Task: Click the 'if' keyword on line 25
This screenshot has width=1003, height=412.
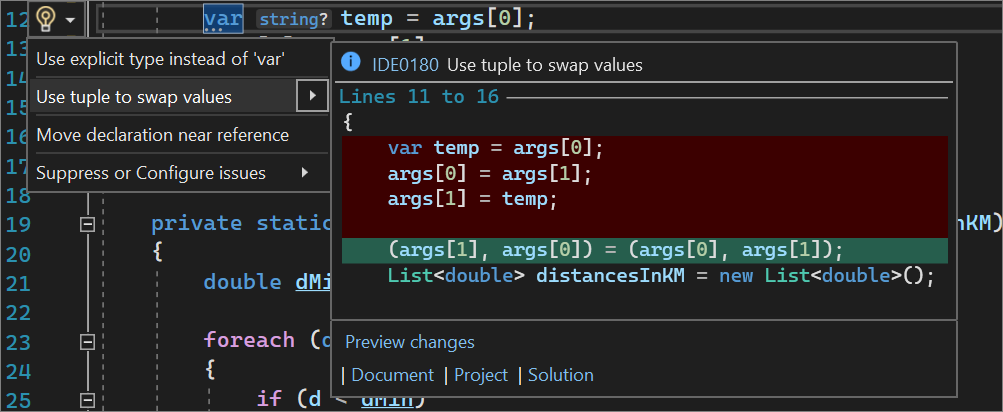Action: tap(269, 399)
